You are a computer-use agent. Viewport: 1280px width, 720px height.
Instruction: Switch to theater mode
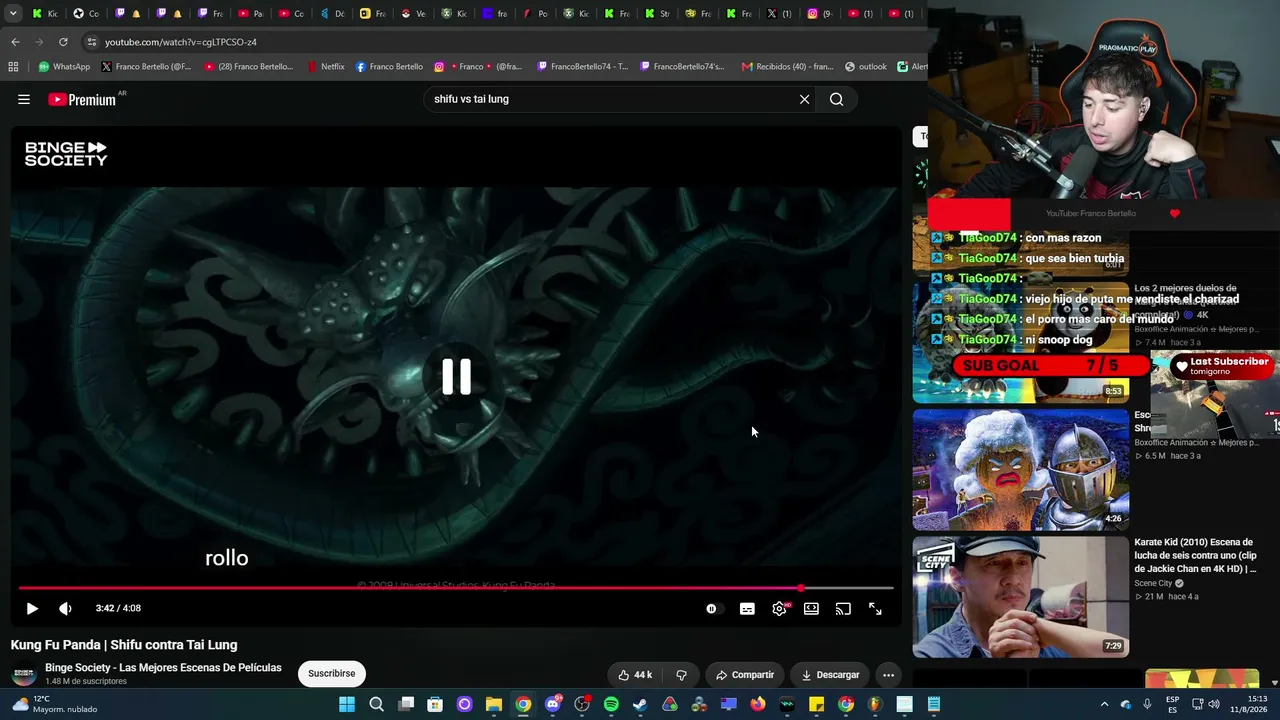(811, 608)
